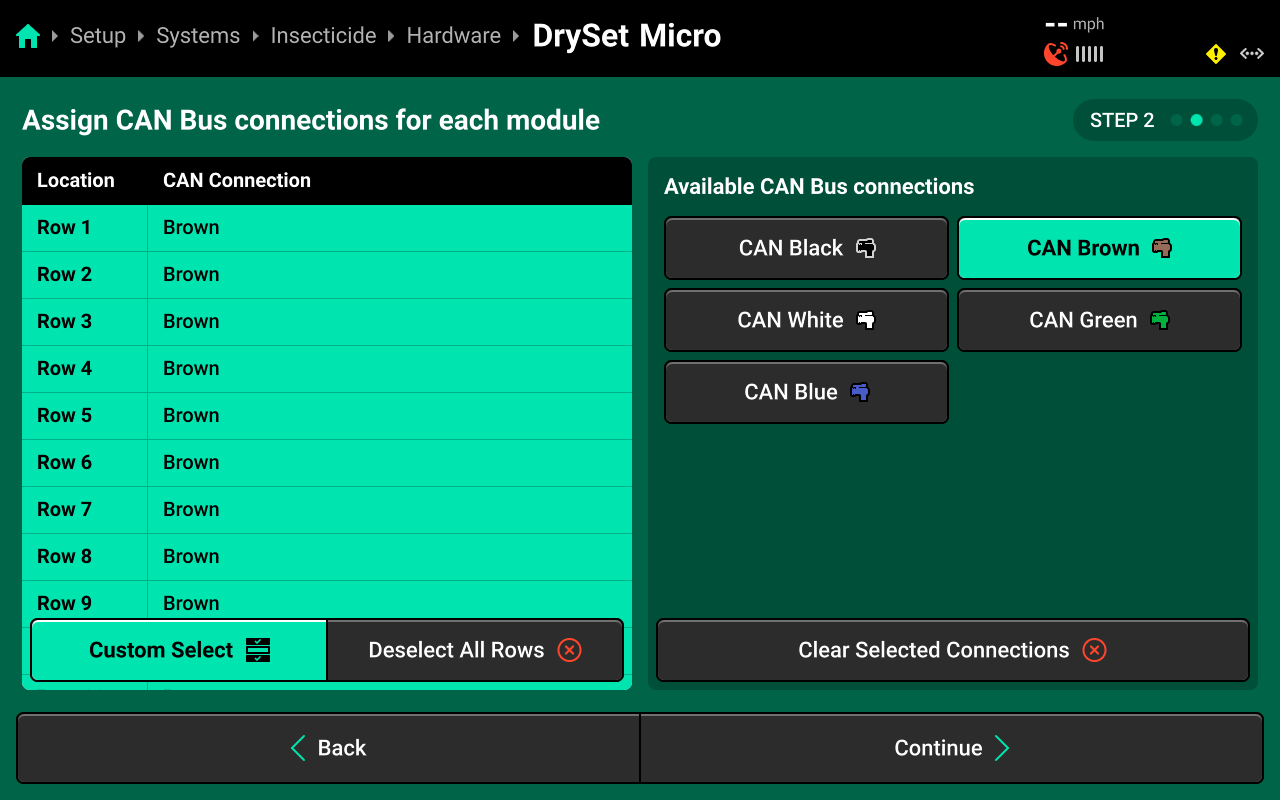Click the Deselect All Rows X icon

point(569,650)
